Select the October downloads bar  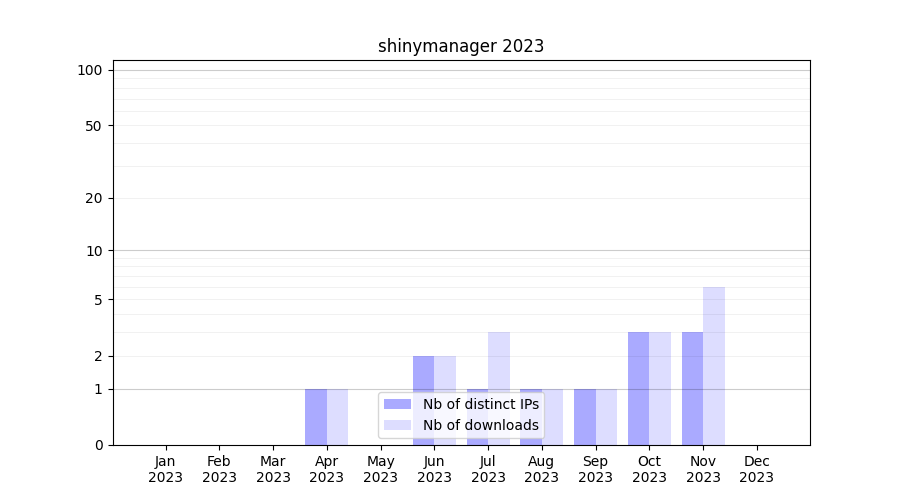click(x=660, y=388)
